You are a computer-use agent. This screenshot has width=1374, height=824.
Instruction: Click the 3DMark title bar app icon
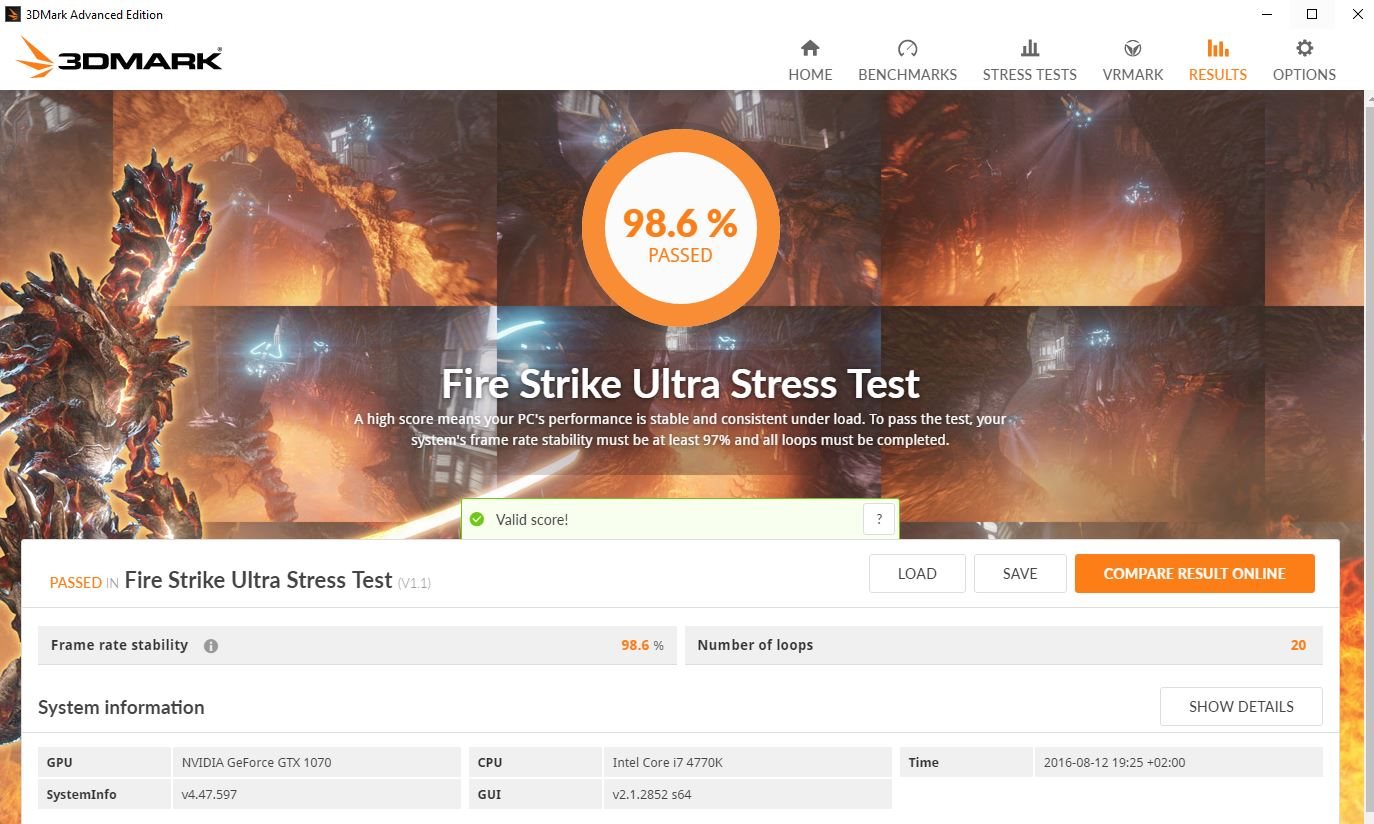[x=13, y=14]
